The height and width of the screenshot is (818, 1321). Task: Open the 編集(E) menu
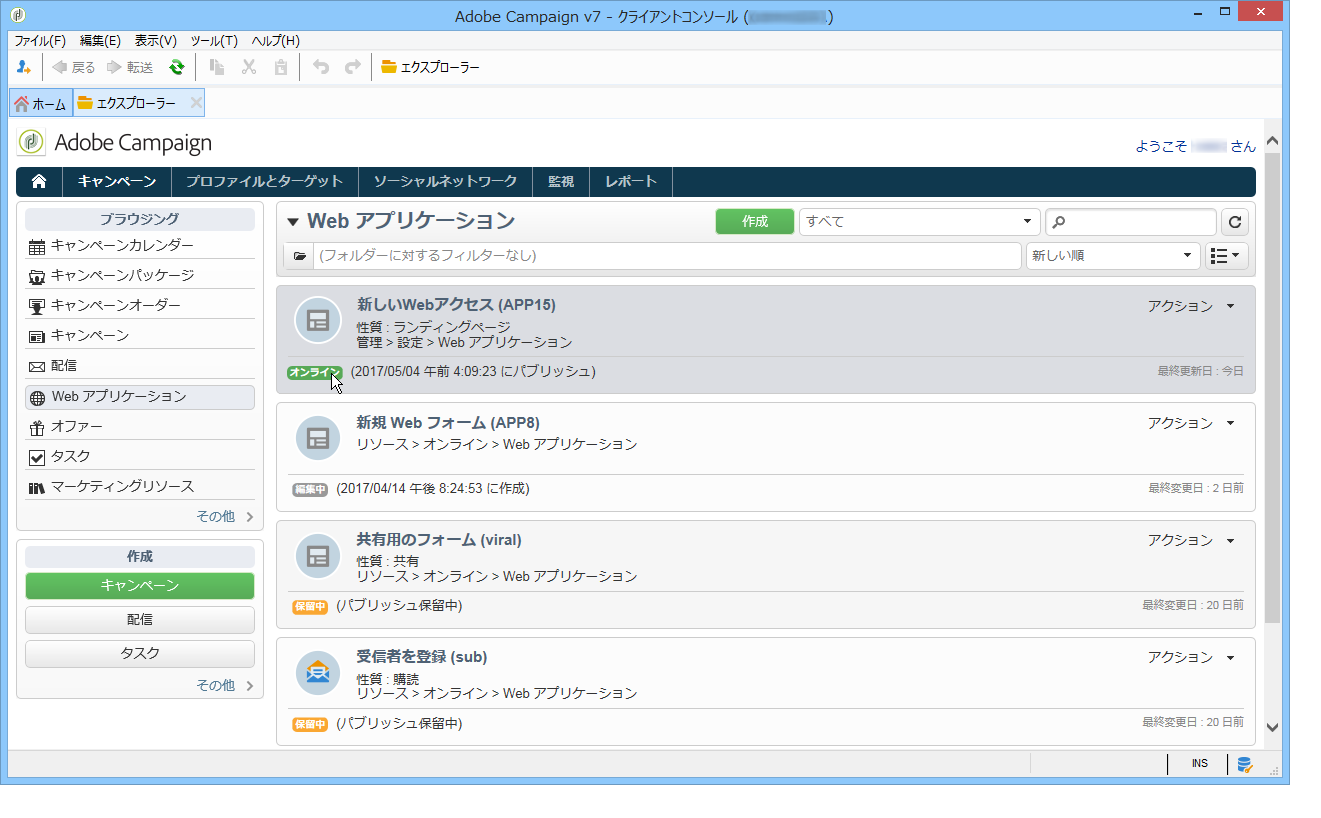pyautogui.click(x=100, y=41)
